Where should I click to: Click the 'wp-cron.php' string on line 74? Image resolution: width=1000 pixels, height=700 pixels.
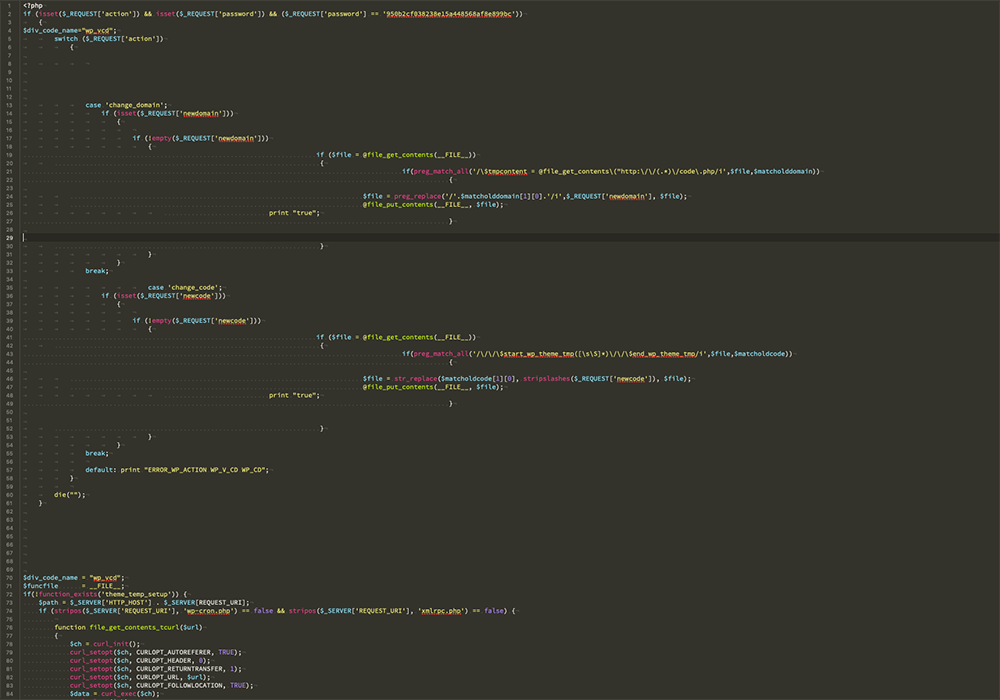[x=210, y=610]
